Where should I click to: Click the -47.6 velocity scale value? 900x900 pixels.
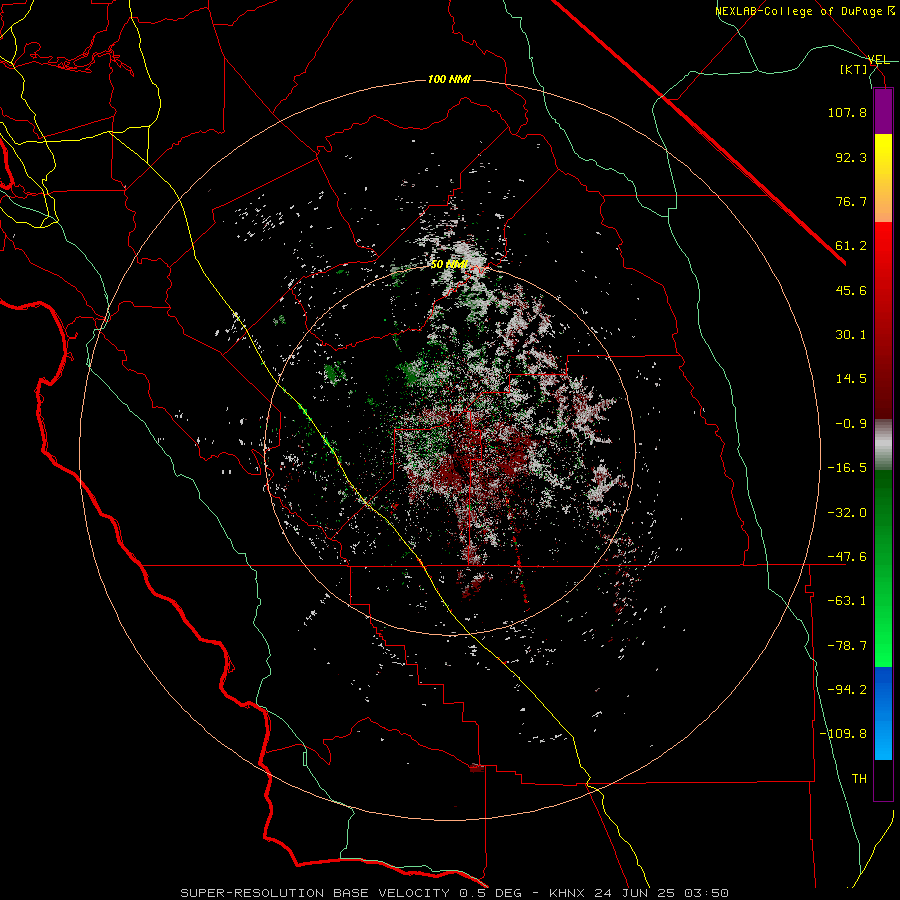point(847,557)
